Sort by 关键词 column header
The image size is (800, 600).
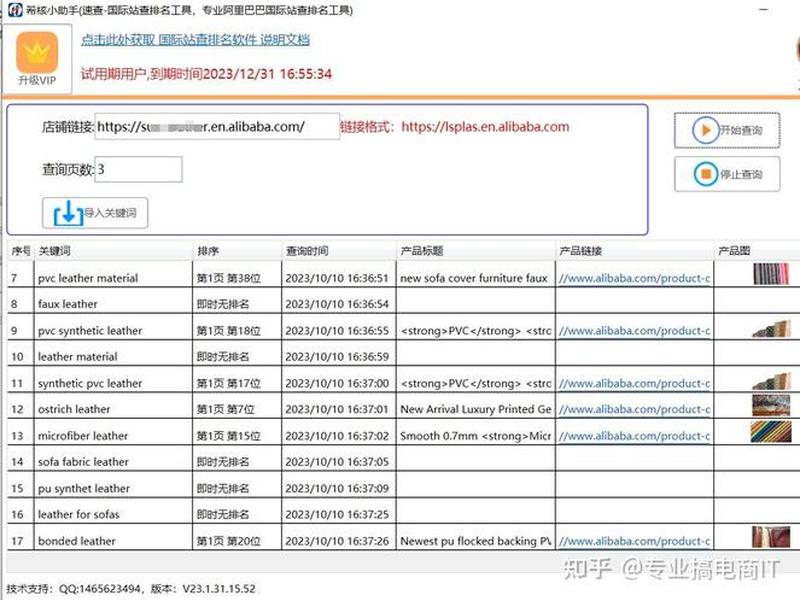(x=113, y=251)
